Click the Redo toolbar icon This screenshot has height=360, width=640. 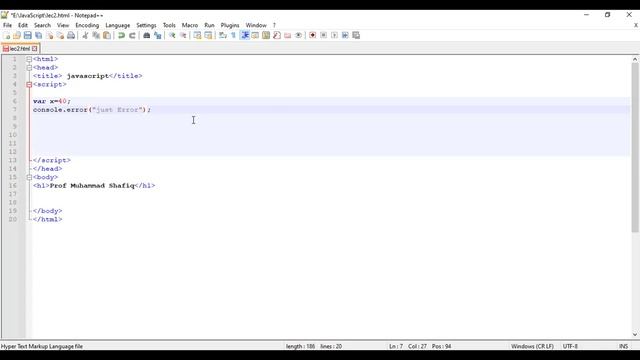[132, 36]
